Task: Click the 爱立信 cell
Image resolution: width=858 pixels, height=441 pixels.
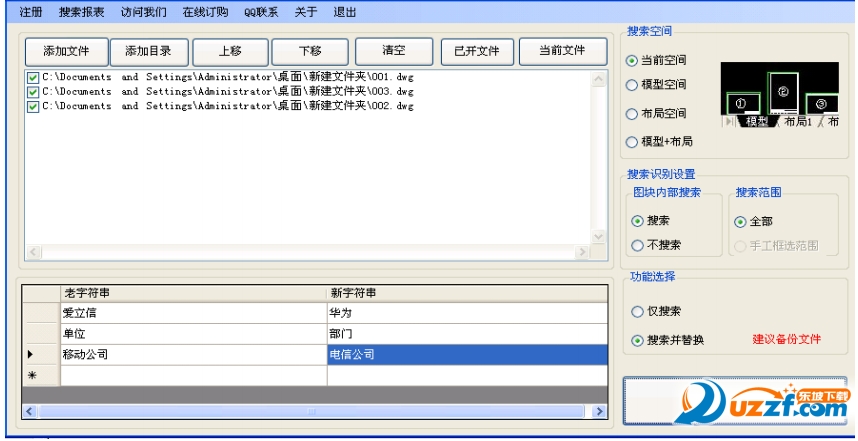Action: (194, 313)
